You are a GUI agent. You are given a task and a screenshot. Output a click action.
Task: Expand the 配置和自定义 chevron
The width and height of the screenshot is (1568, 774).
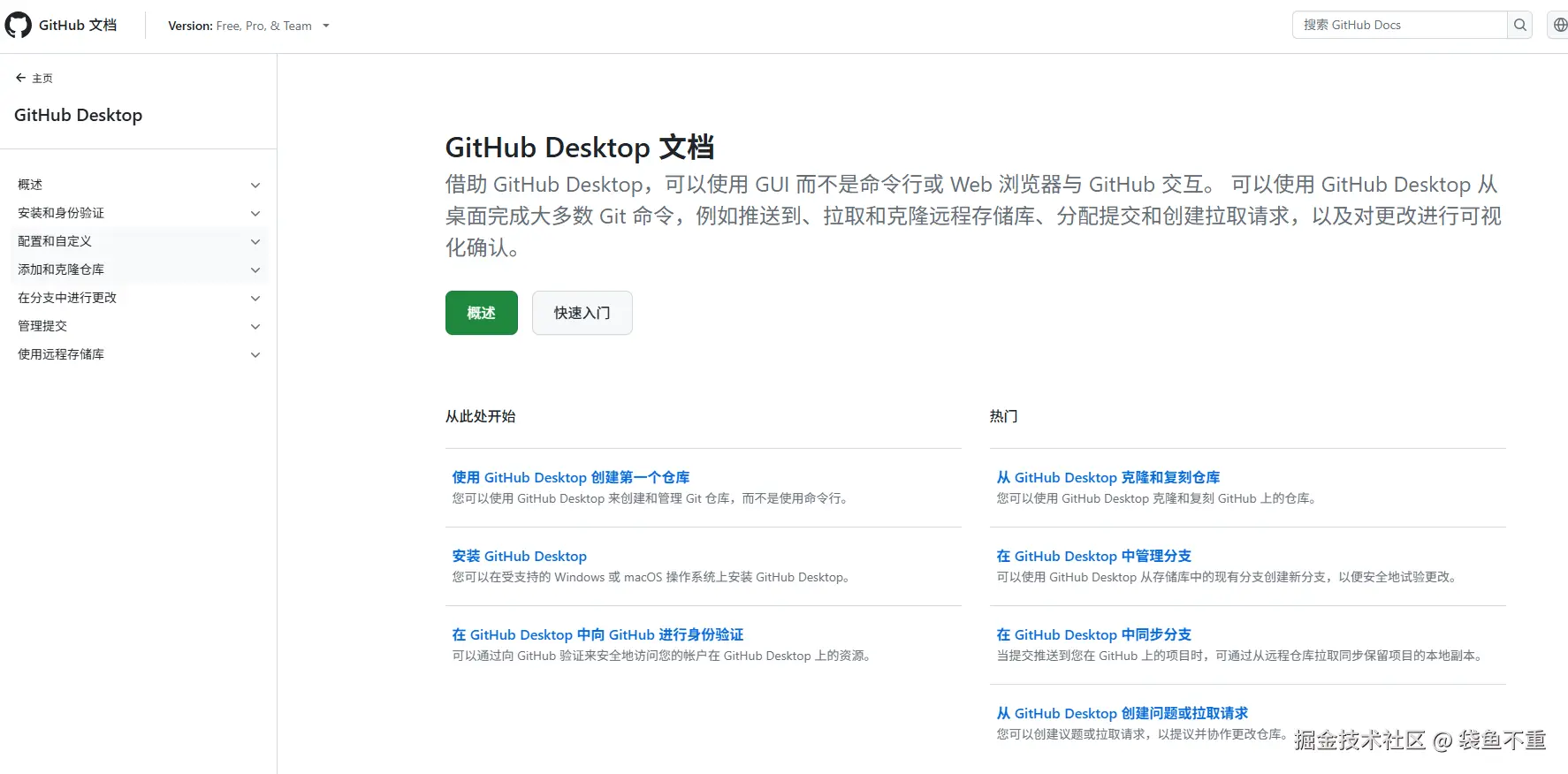pyautogui.click(x=255, y=241)
